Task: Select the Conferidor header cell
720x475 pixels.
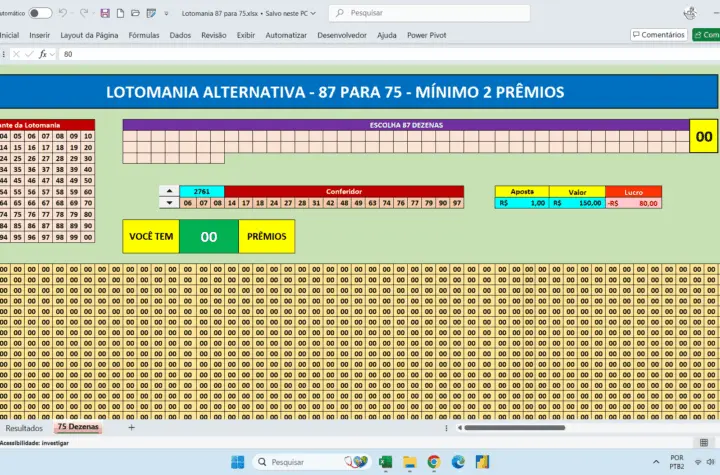Action: click(344, 192)
